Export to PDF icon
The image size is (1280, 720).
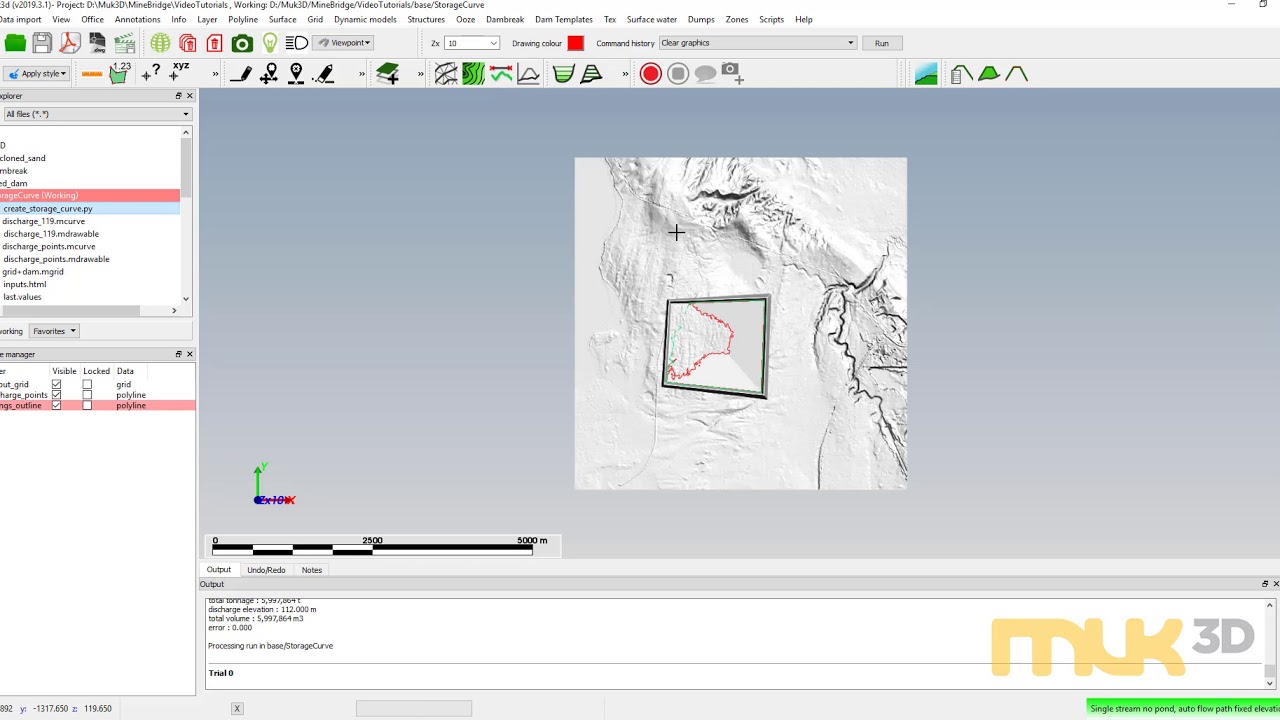(x=69, y=43)
